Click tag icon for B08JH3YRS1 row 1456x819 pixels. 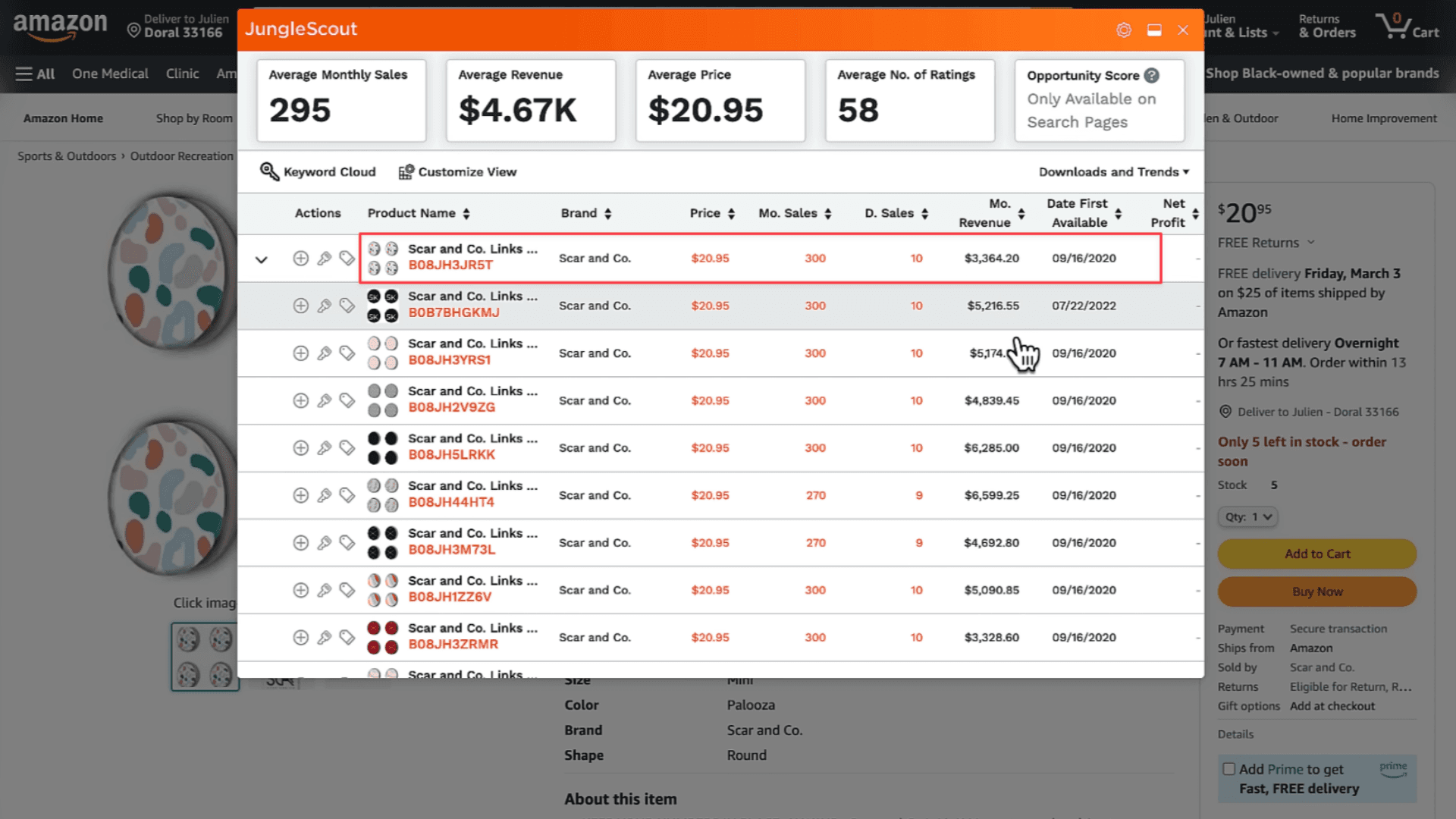tap(347, 353)
